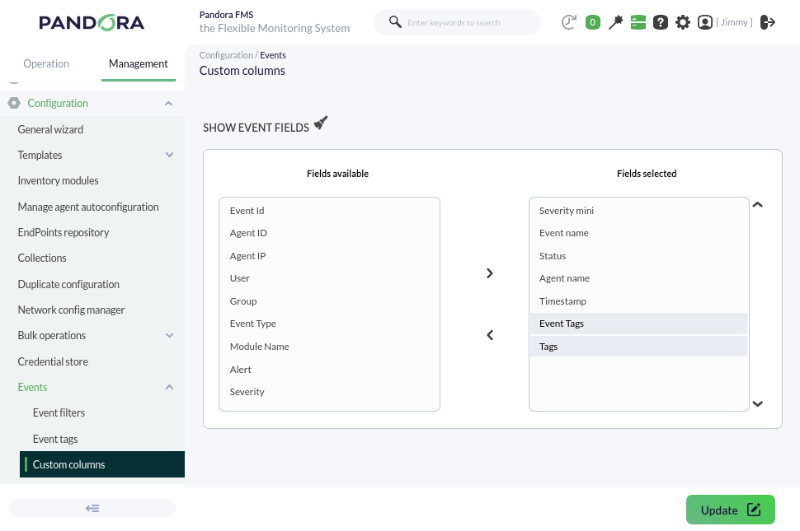The width and height of the screenshot is (800, 531).
Task: Select Severity in available fields
Action: (329, 392)
